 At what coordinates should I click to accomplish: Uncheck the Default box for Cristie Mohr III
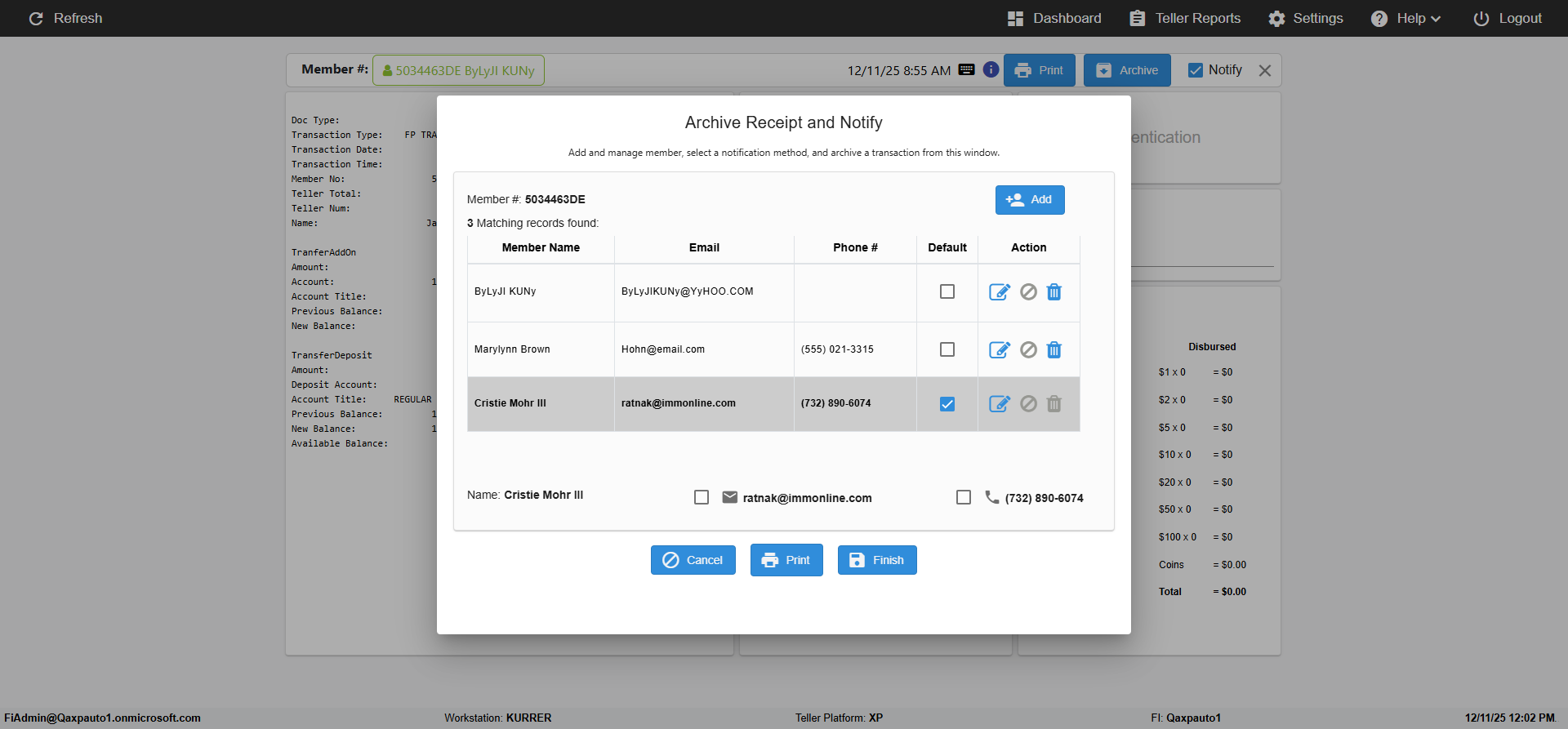(x=947, y=404)
